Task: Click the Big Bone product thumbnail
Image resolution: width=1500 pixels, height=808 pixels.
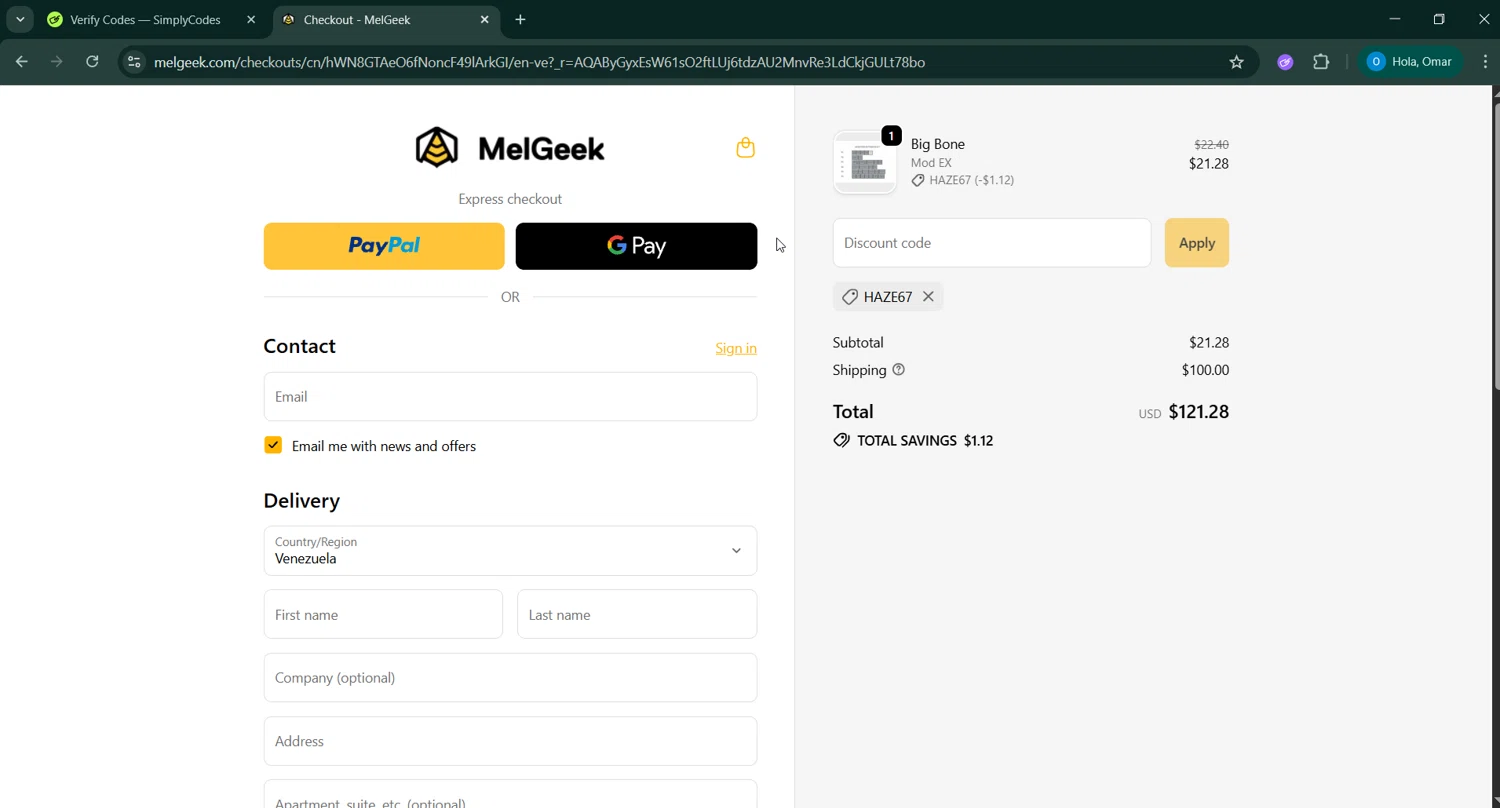Action: click(x=865, y=162)
